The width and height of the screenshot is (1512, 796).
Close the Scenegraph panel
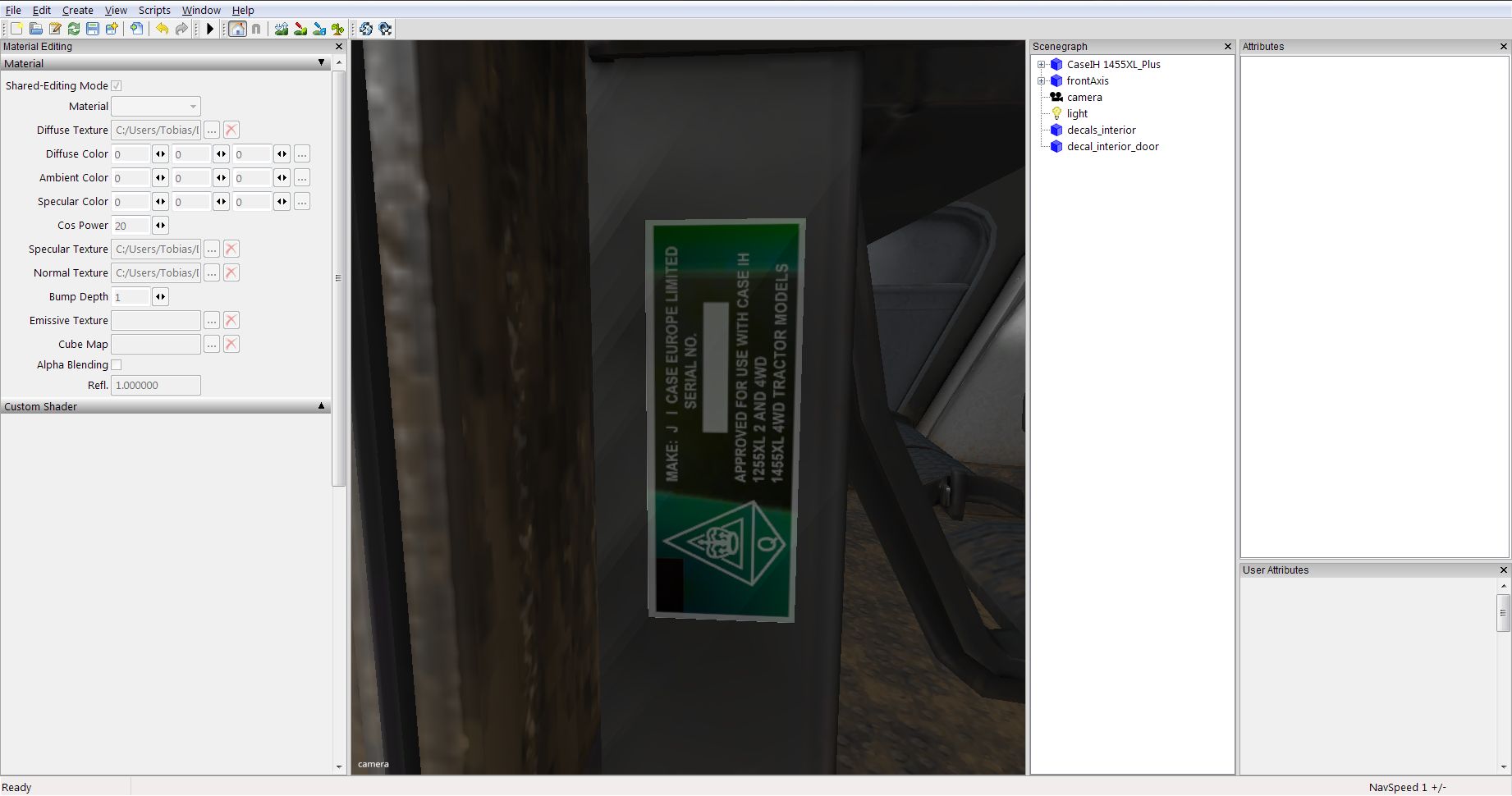[x=1228, y=47]
